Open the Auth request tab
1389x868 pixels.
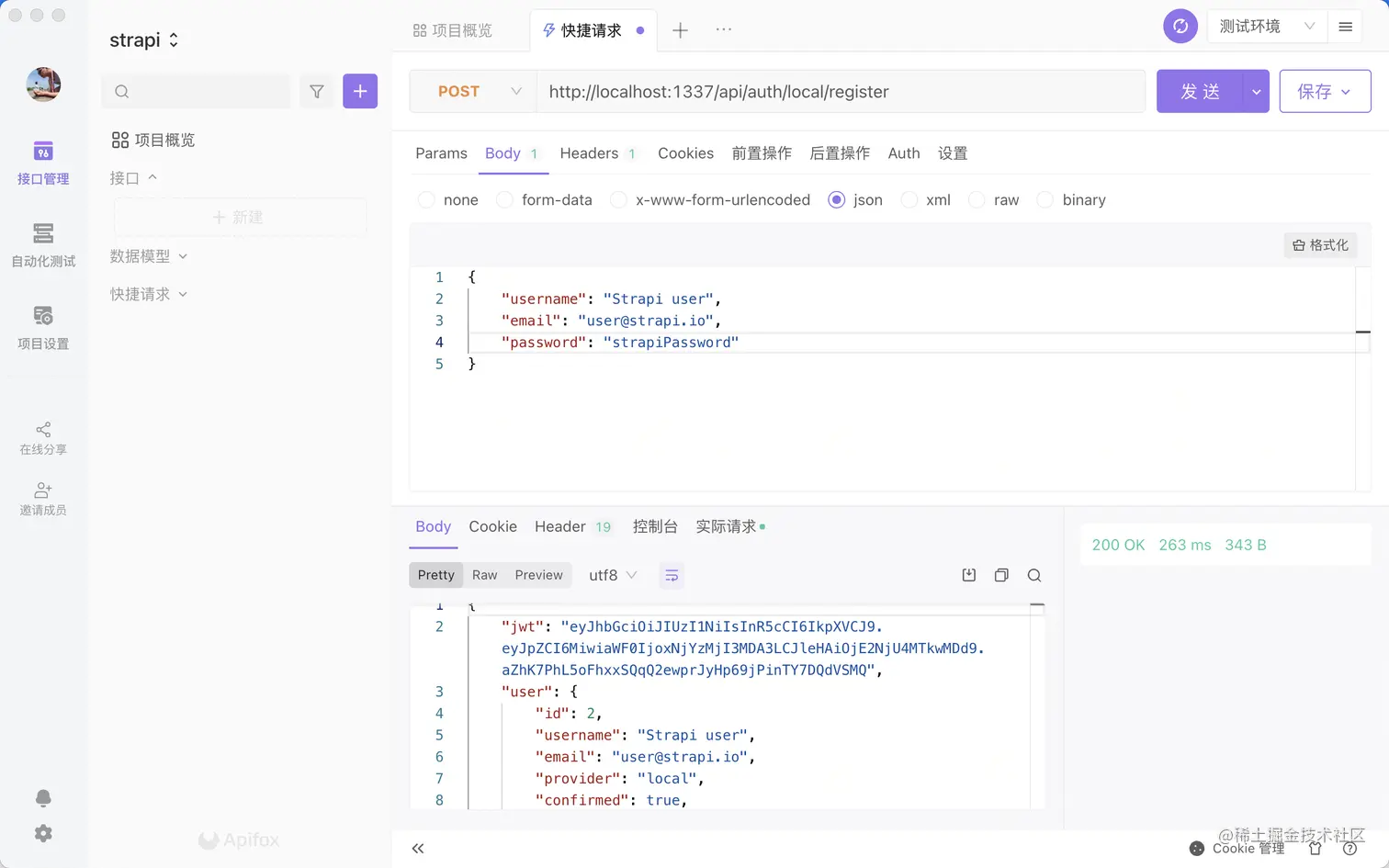(x=904, y=153)
